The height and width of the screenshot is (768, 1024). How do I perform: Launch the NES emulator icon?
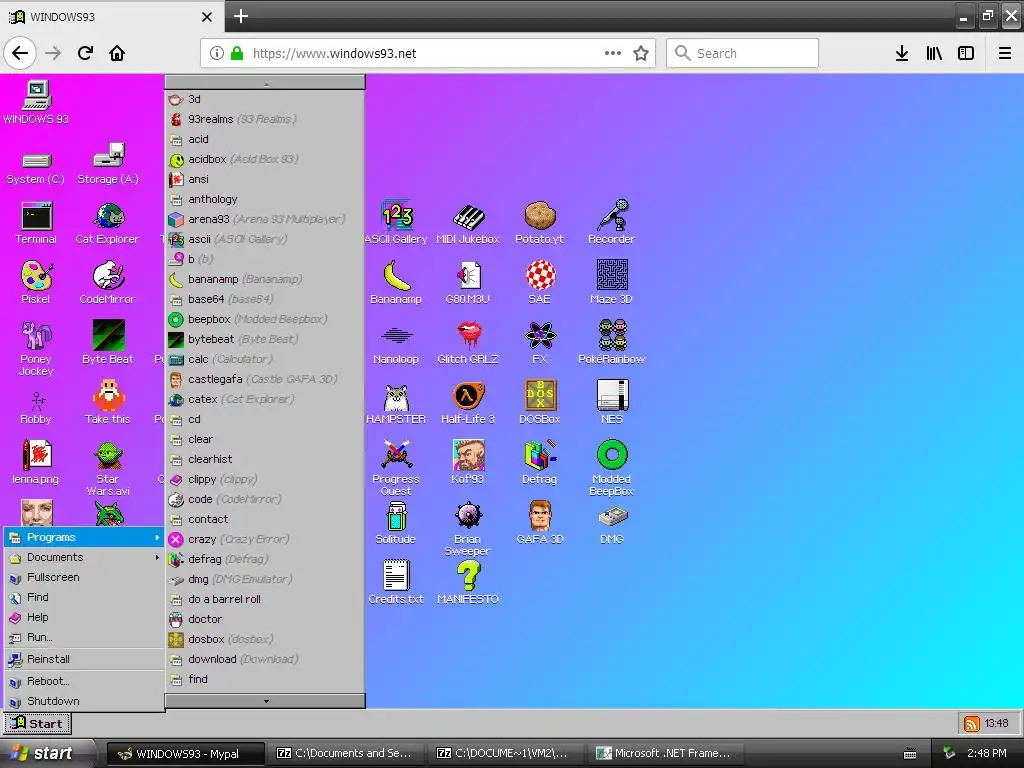[611, 402]
